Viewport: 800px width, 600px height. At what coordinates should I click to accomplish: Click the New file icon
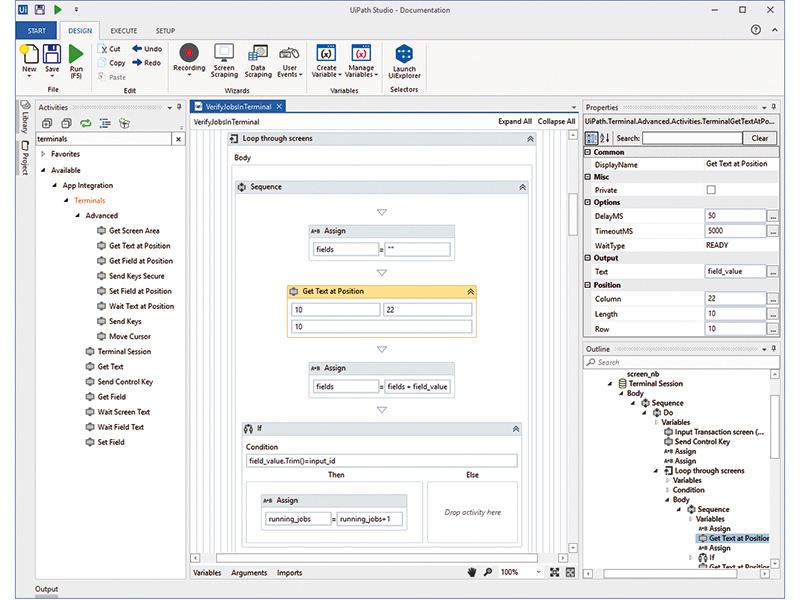click(x=29, y=55)
